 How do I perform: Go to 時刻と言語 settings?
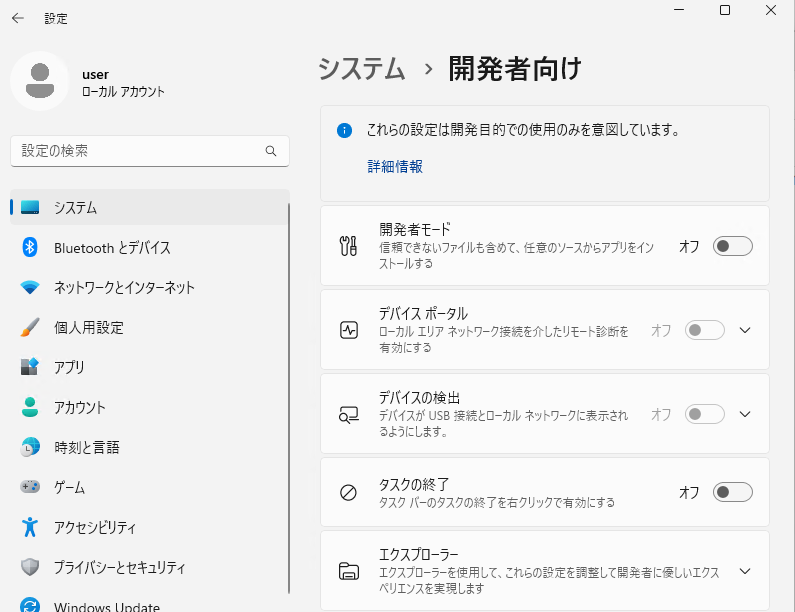[87, 447]
